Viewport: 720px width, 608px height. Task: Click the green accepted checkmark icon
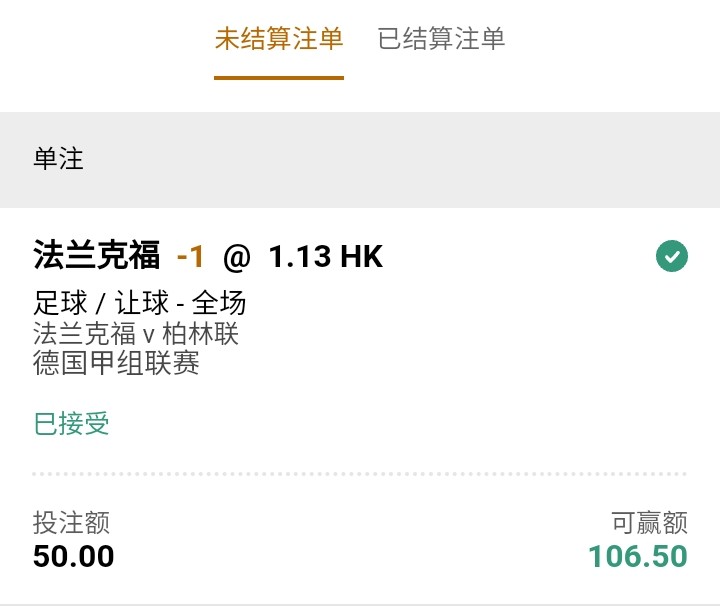(x=671, y=257)
